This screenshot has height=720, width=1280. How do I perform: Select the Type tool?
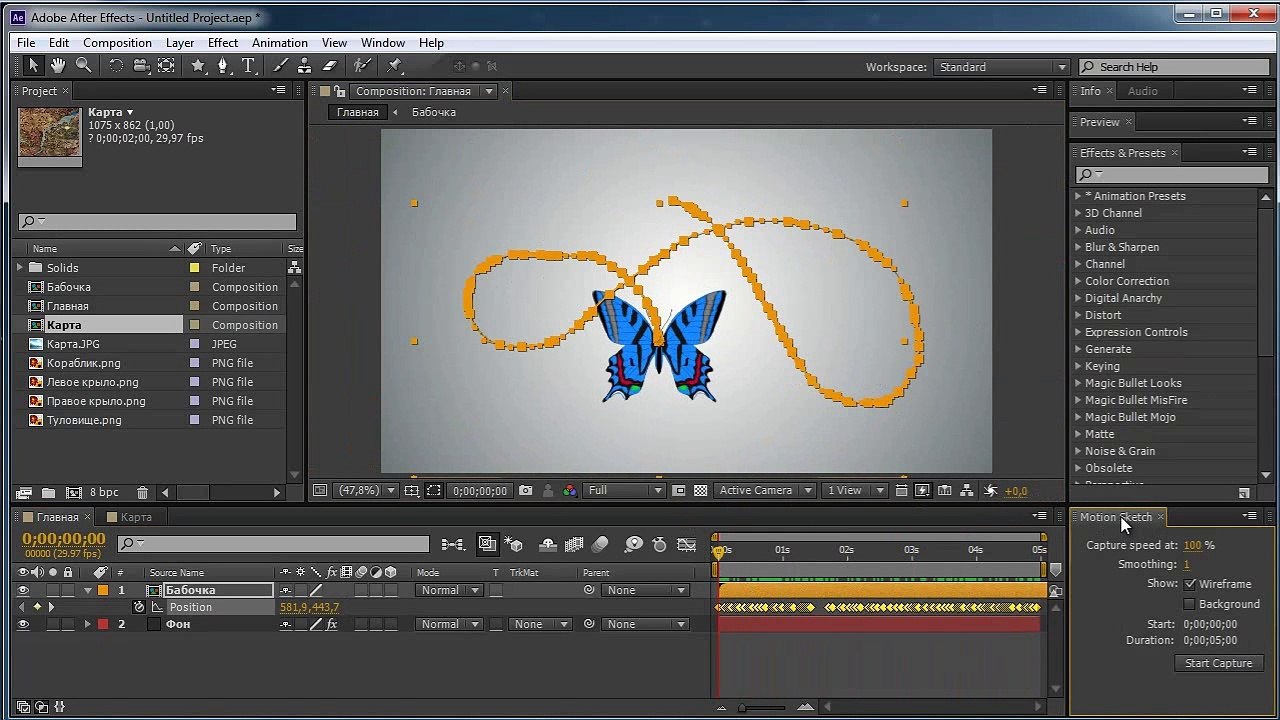point(248,66)
